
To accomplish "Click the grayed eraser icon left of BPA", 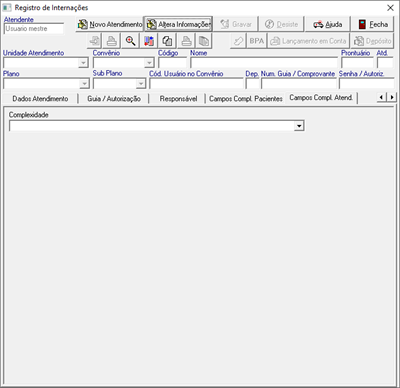I will pyautogui.click(x=238, y=41).
